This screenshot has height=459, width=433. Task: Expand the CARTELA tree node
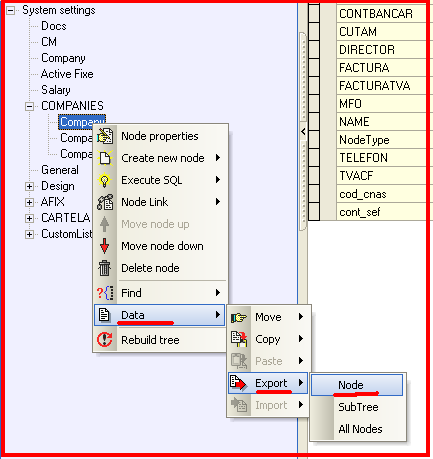click(x=29, y=218)
